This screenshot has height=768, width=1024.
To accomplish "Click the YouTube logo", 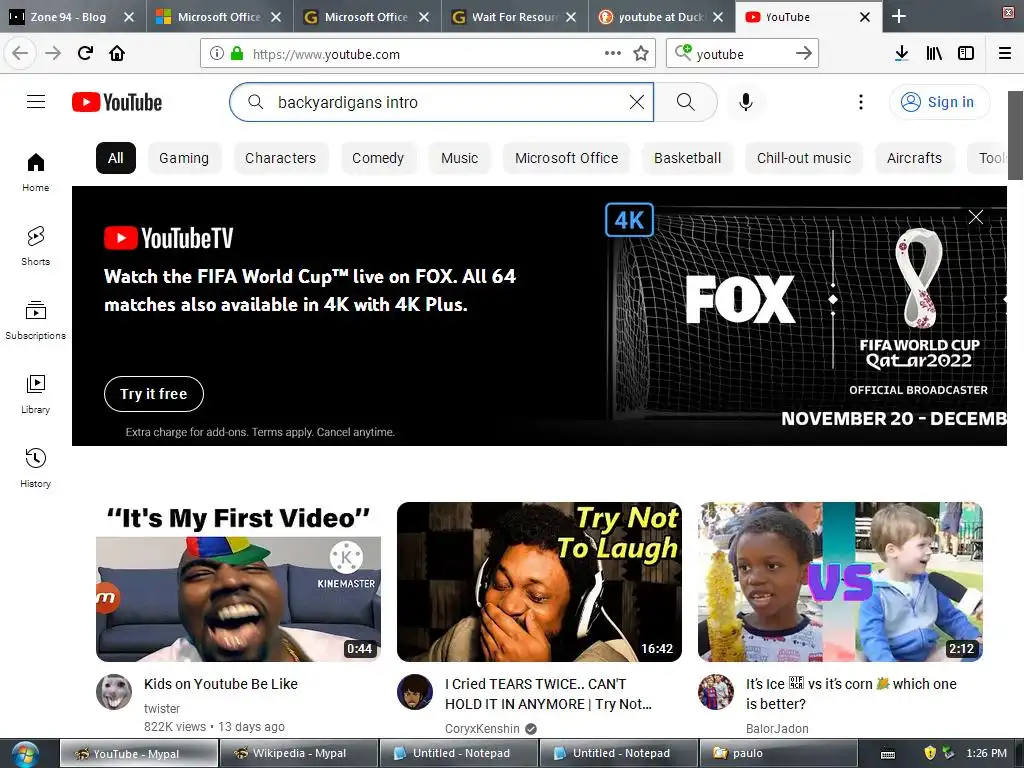I will point(117,102).
